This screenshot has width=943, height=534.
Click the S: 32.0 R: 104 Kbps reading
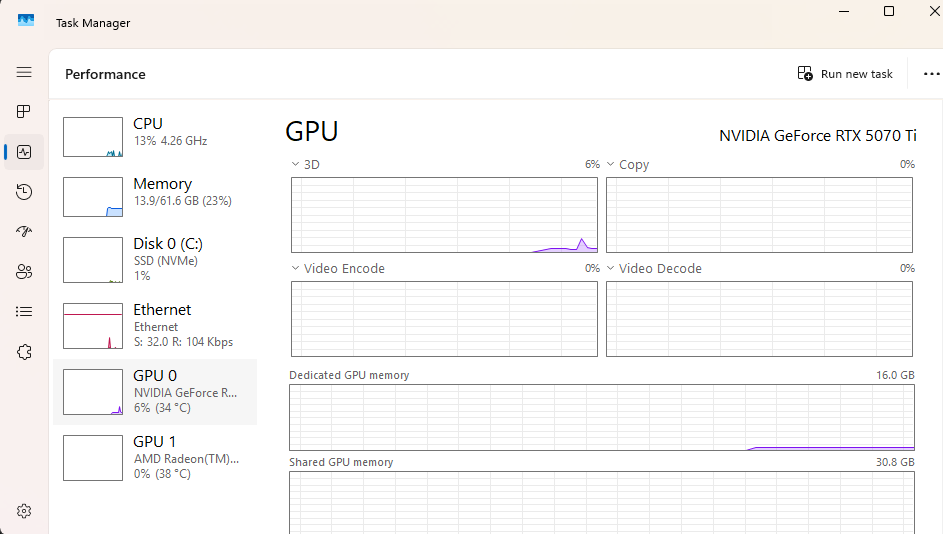point(183,342)
